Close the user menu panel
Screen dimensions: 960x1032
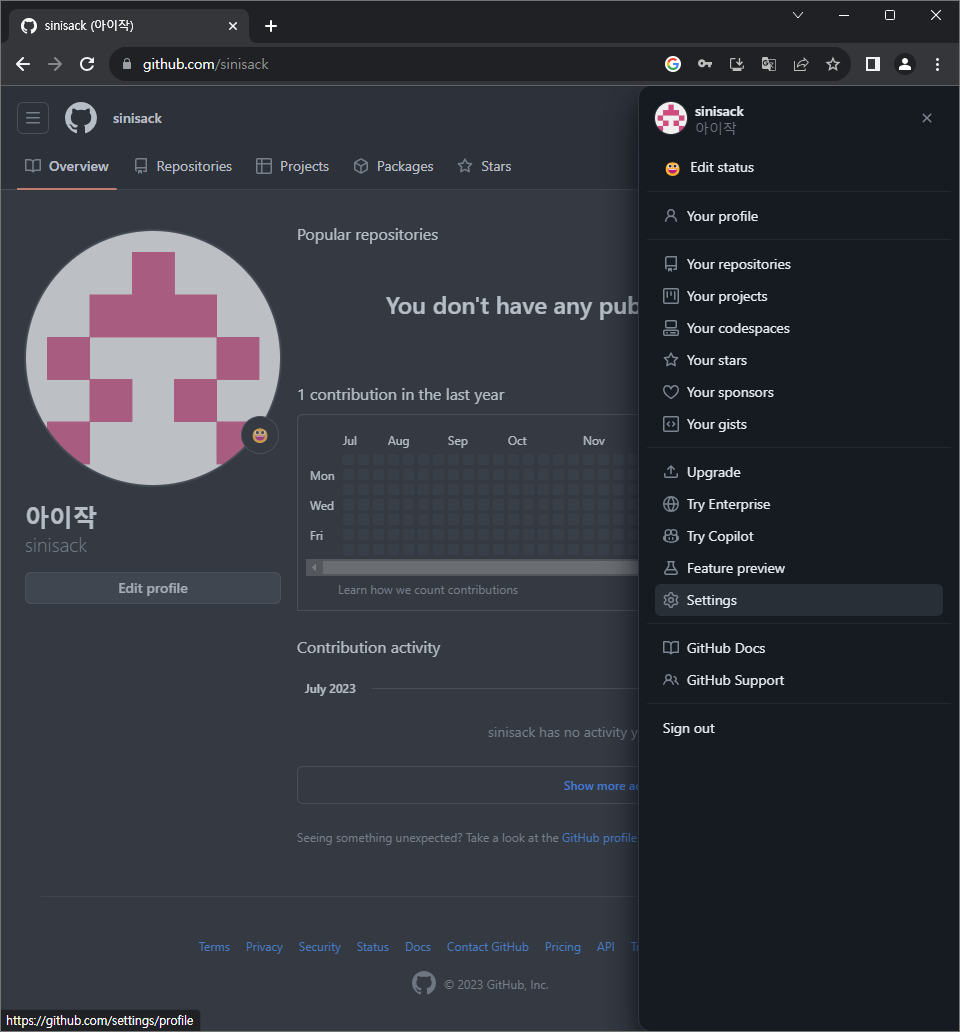tap(926, 118)
